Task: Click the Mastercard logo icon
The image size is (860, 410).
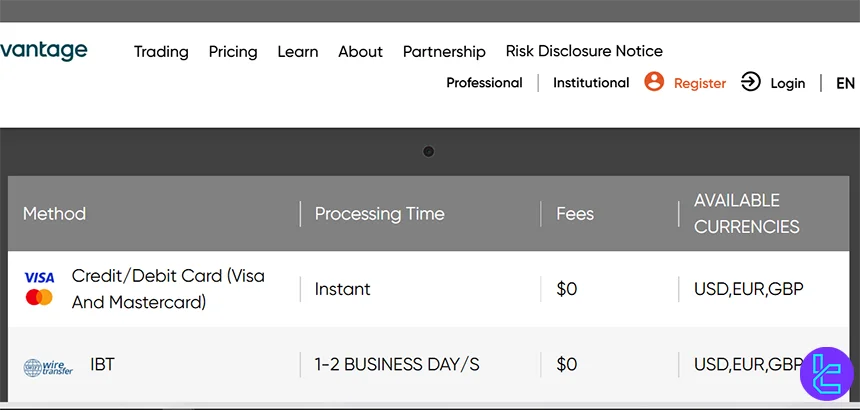Action: point(39,297)
